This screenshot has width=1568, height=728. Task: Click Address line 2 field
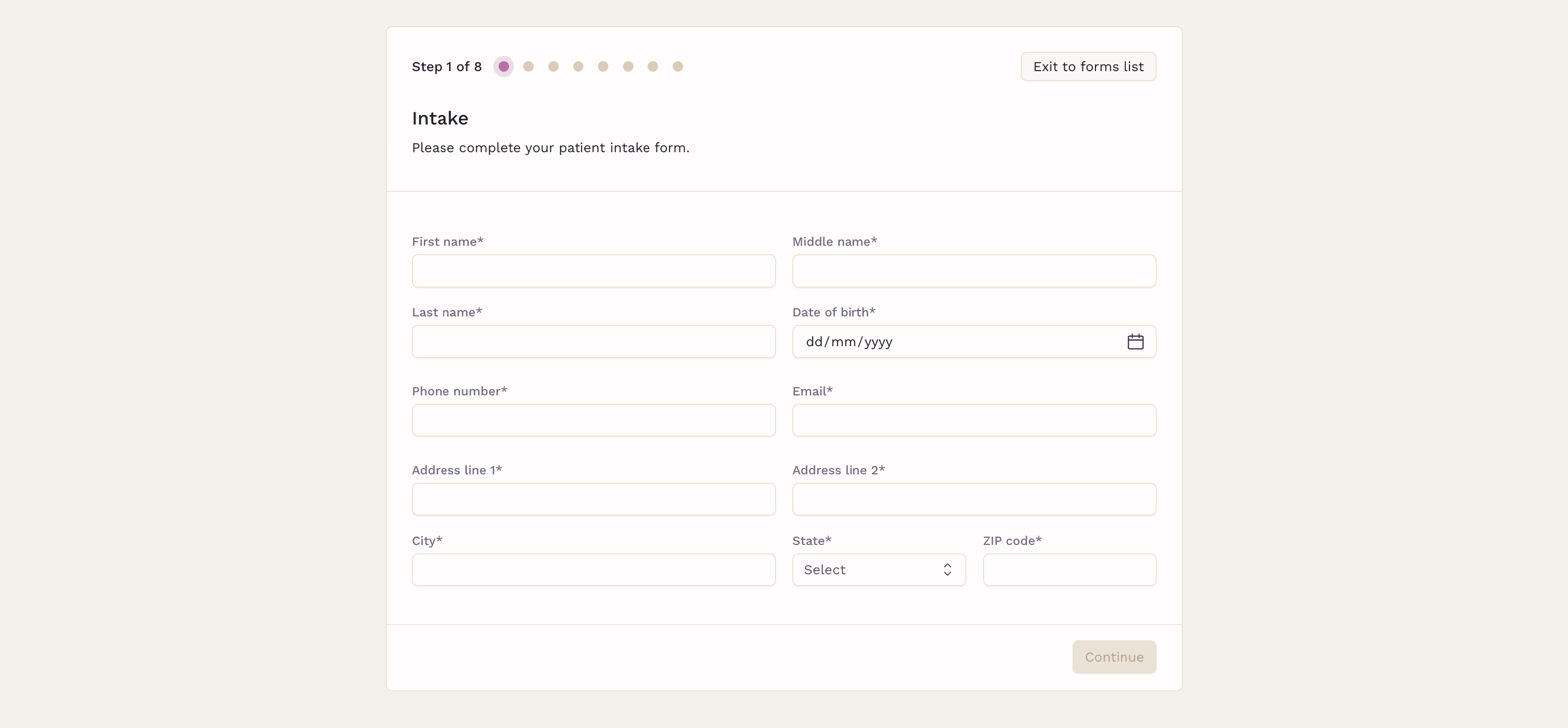pyautogui.click(x=973, y=499)
